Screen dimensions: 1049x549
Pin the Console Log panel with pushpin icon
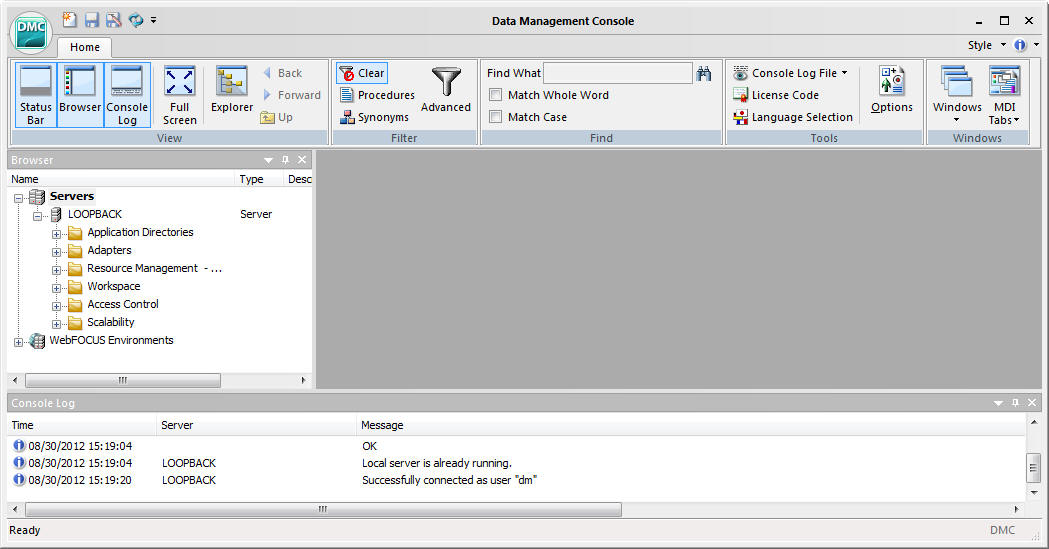click(x=1016, y=403)
